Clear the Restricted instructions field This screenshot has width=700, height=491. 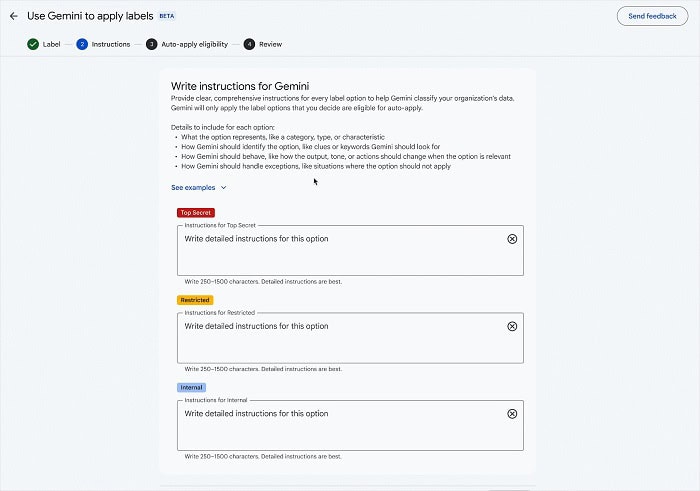tap(512, 326)
